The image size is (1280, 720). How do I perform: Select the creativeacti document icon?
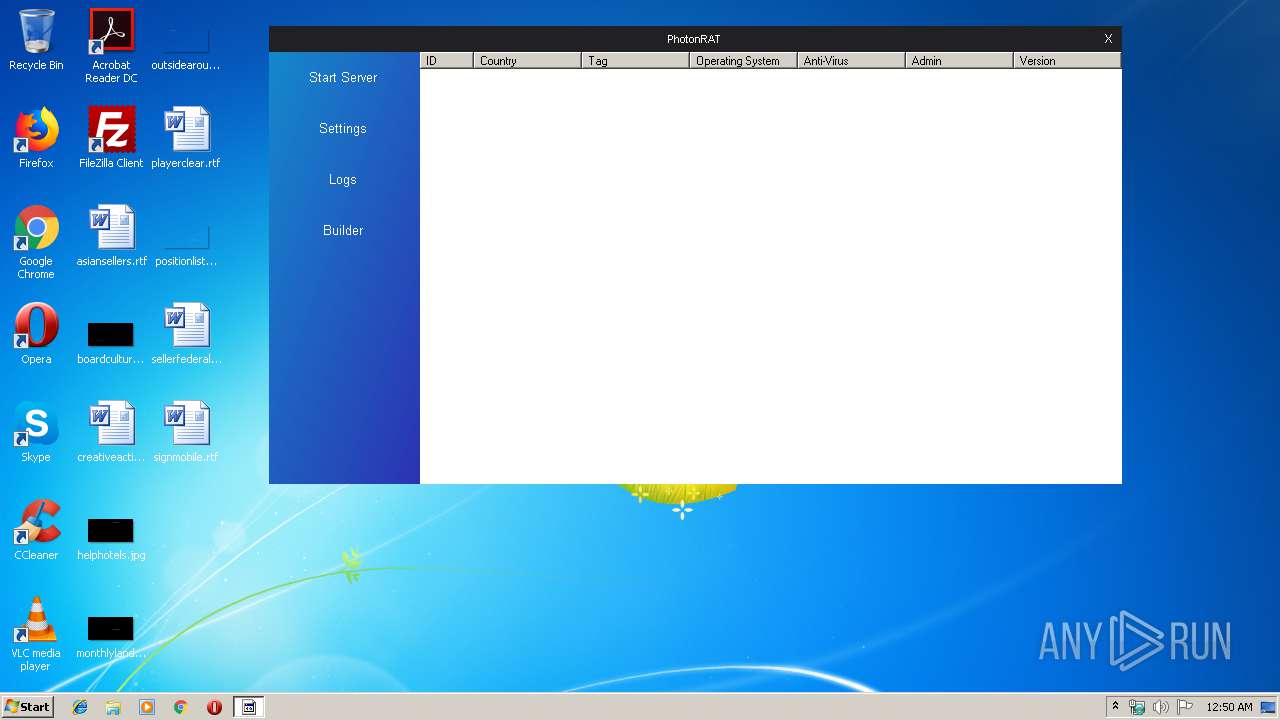coord(111,432)
